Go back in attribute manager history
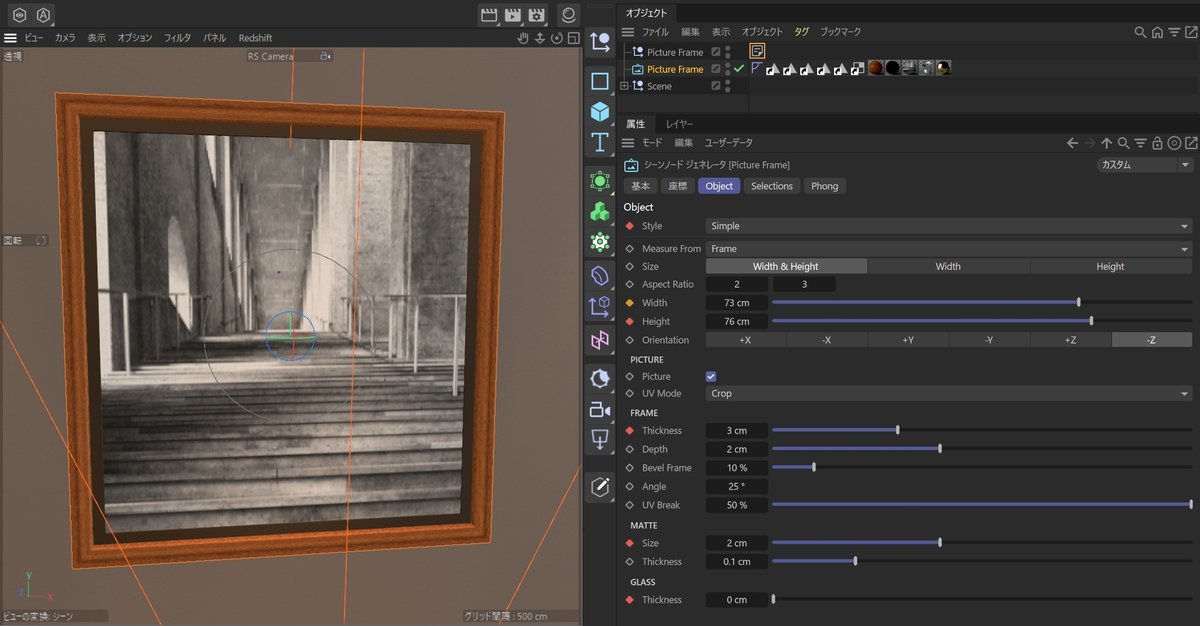Screen dimensions: 1200x626 [x=1072, y=143]
